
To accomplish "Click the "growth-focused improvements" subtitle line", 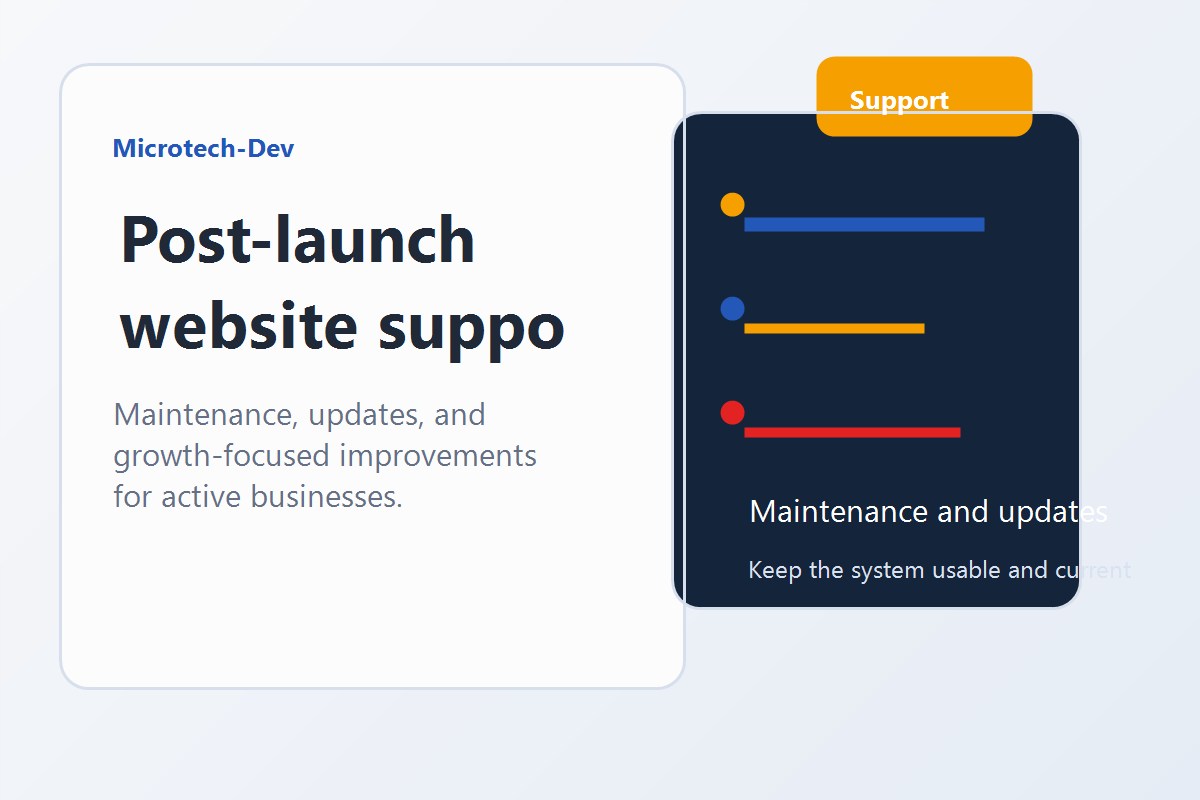I will [x=325, y=456].
